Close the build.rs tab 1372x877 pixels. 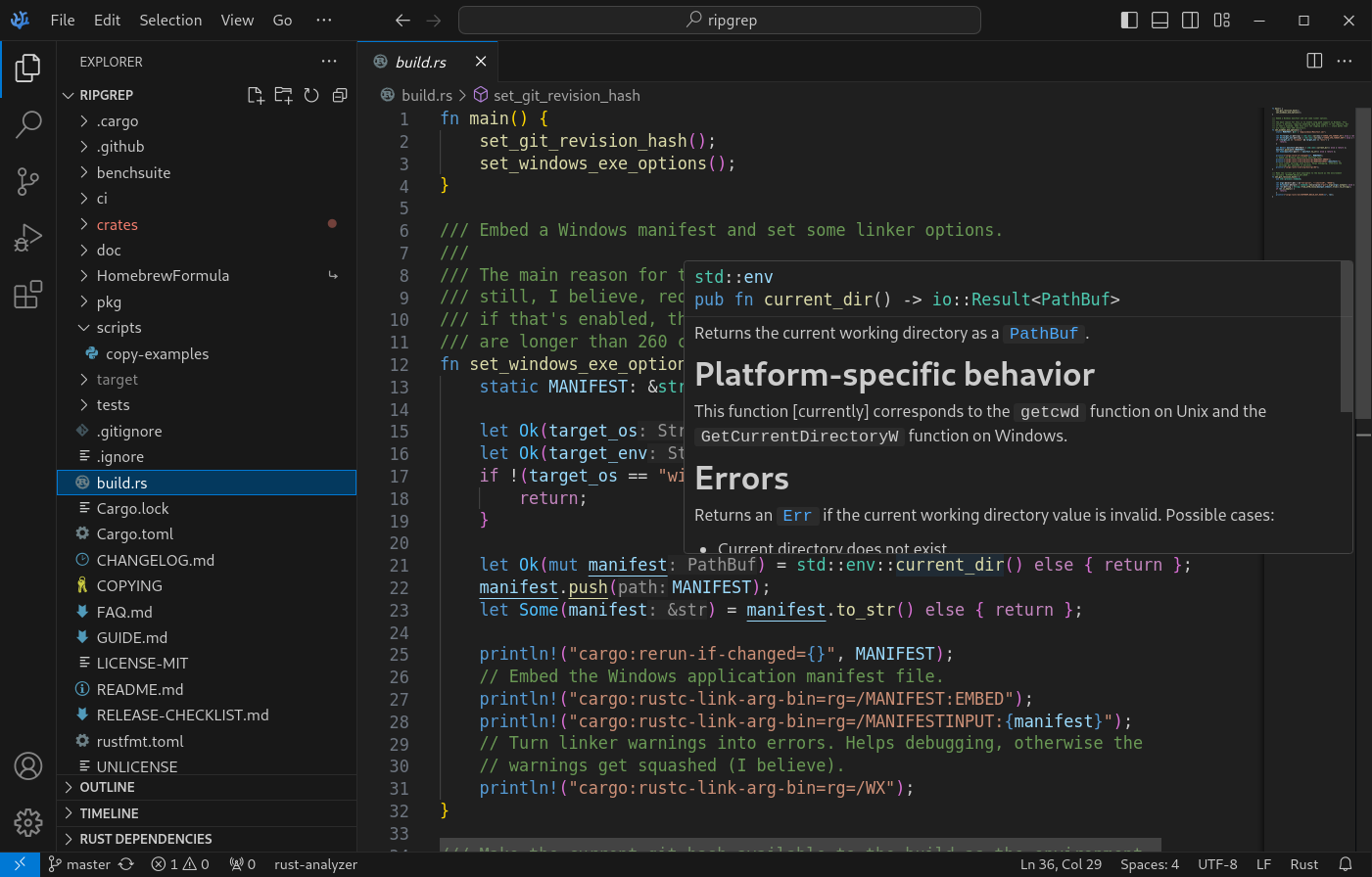481,61
